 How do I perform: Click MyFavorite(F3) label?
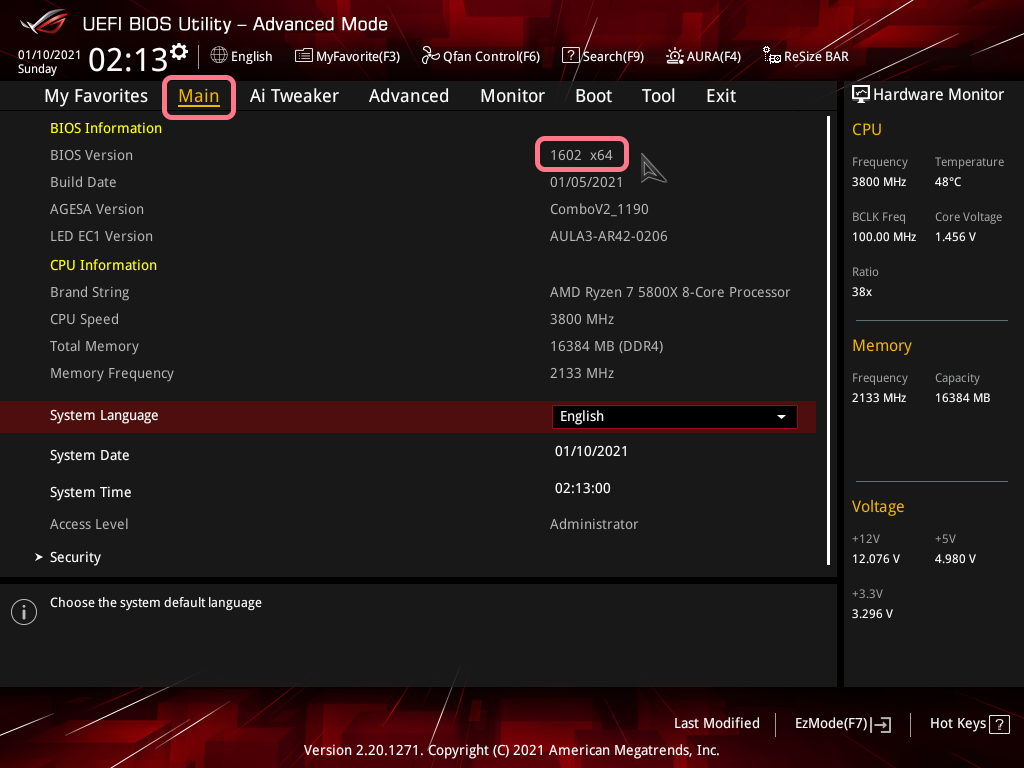tap(358, 57)
